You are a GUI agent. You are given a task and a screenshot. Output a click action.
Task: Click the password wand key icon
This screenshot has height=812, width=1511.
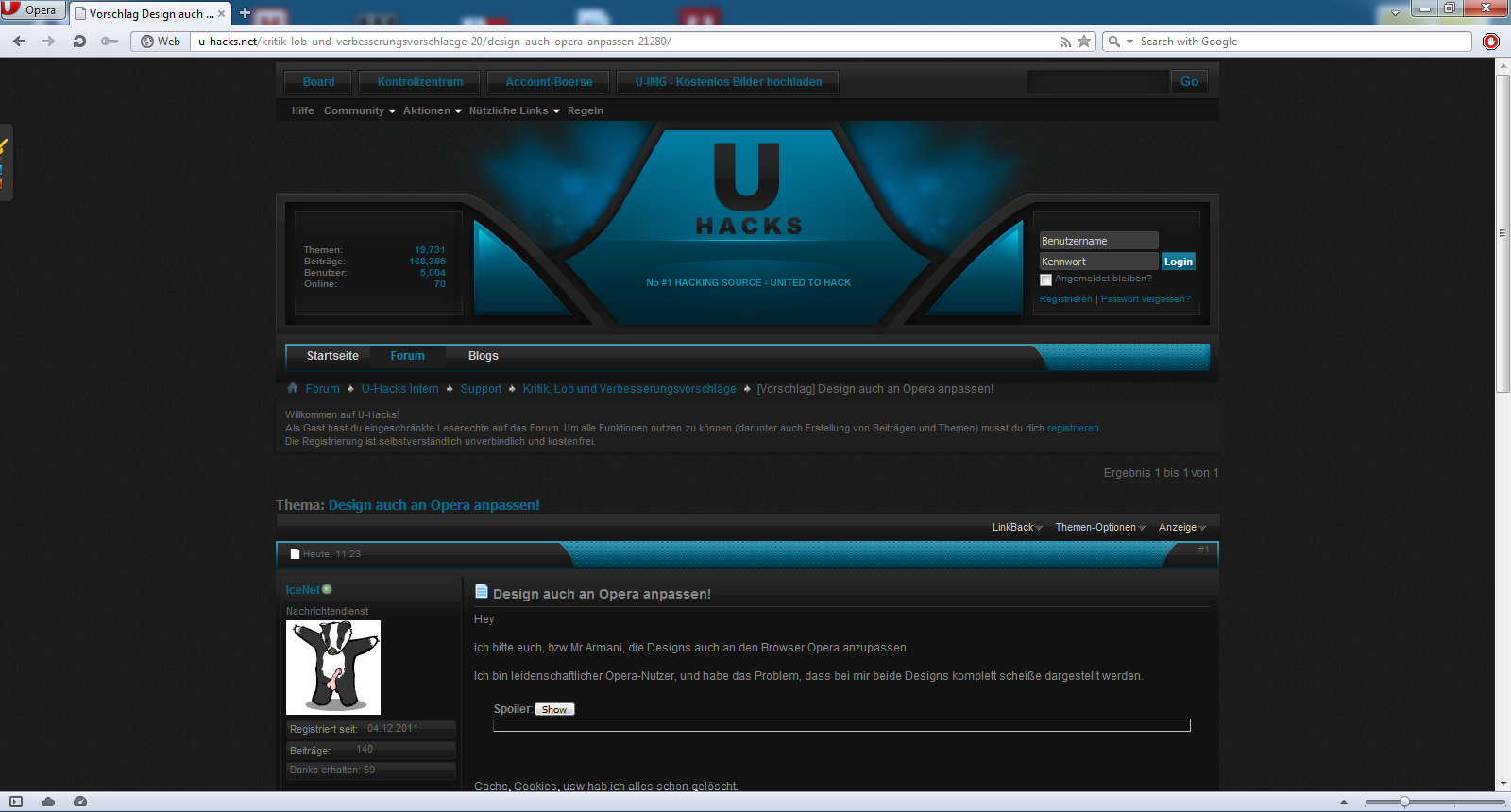(110, 41)
